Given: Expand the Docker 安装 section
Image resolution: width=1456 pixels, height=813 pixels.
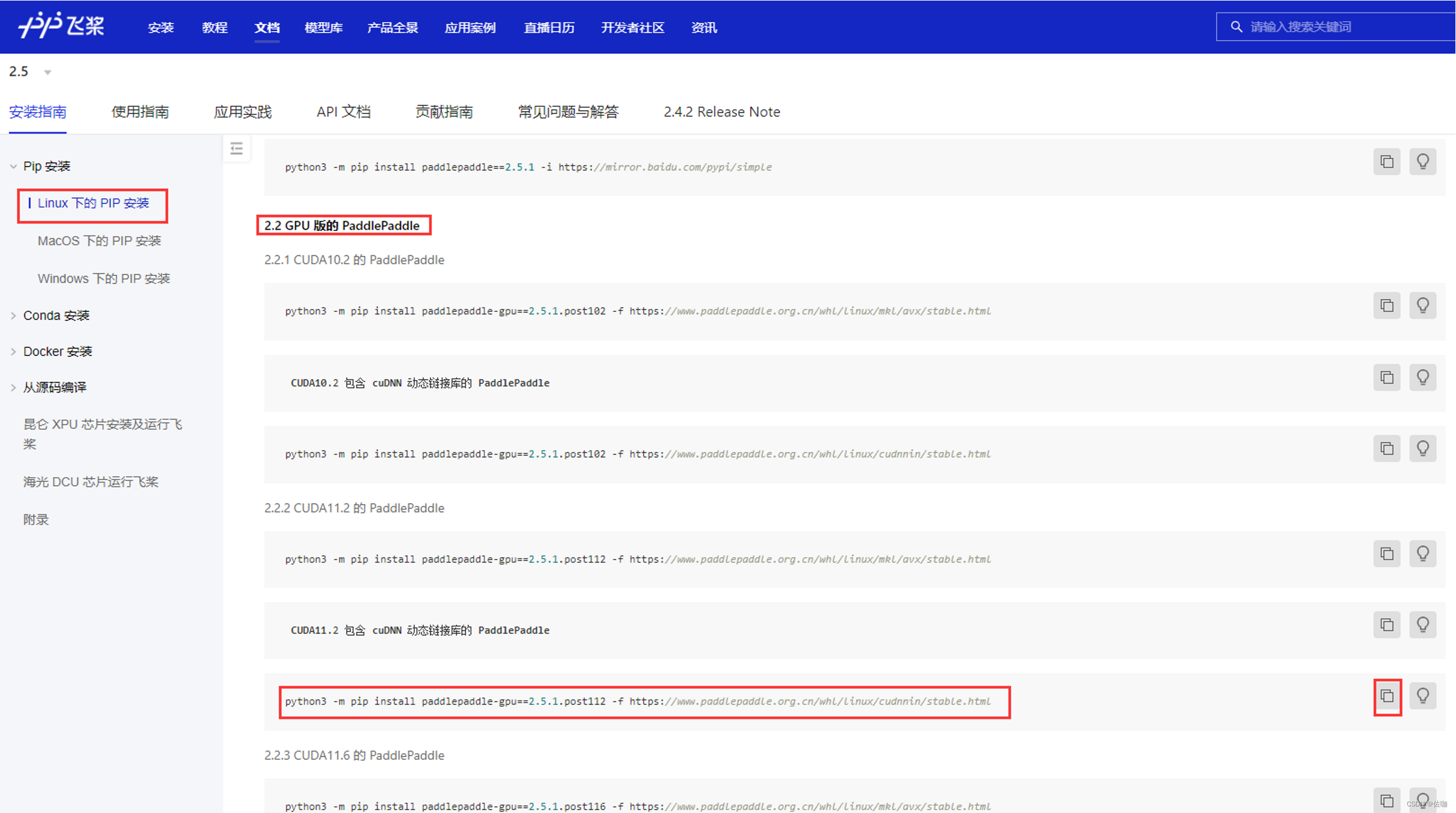Looking at the screenshot, I should click(13, 351).
